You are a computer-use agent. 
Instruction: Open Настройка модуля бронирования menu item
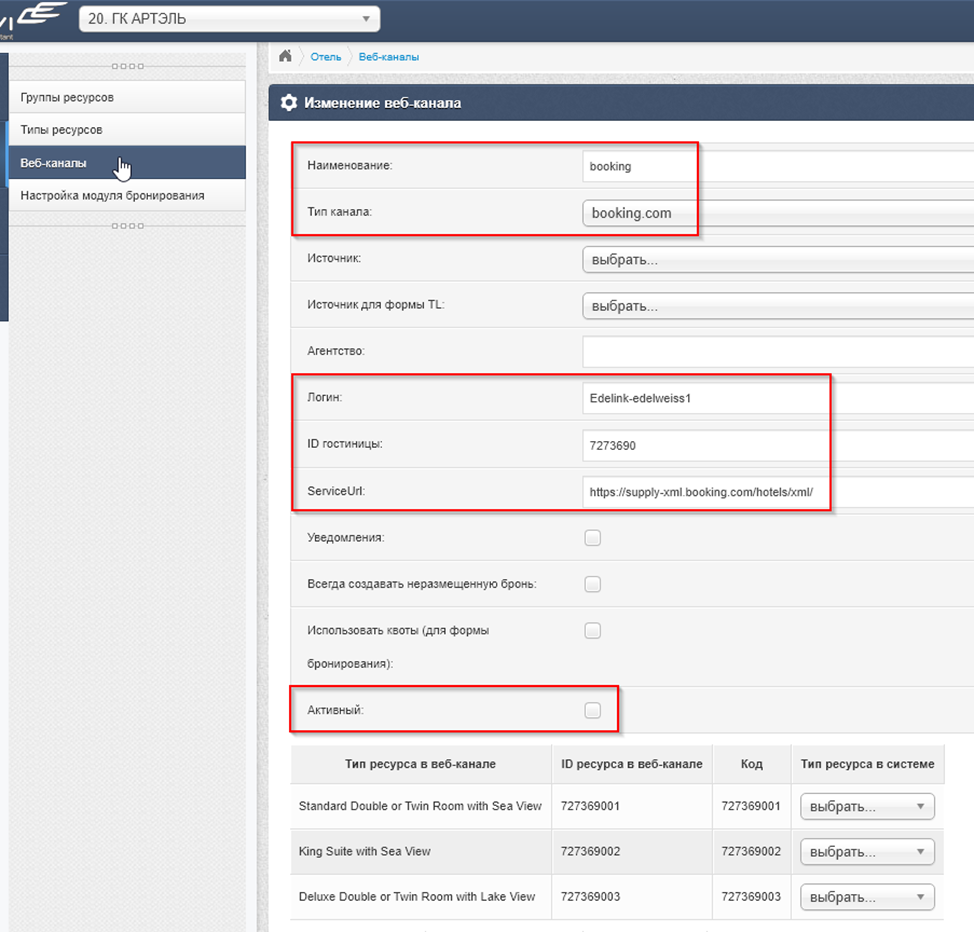pyautogui.click(x=127, y=195)
